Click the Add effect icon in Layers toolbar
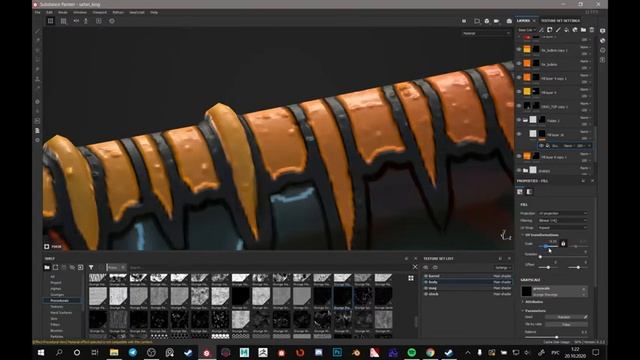 click(541, 30)
